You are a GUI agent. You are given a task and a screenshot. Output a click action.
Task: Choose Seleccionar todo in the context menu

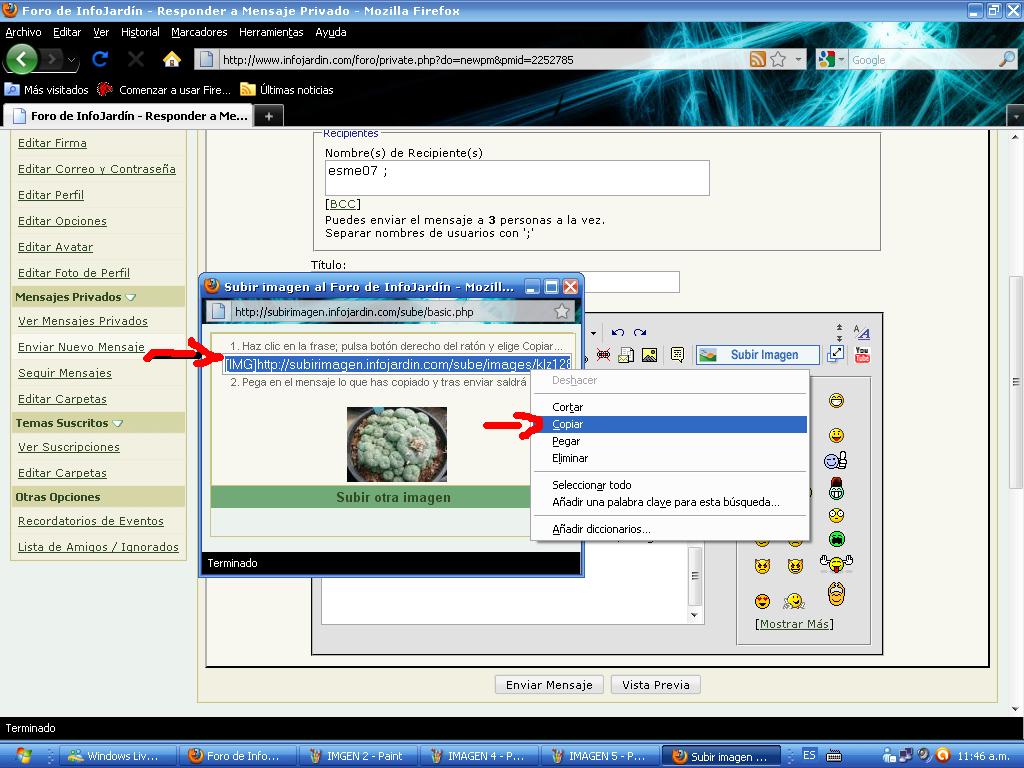coord(670,485)
